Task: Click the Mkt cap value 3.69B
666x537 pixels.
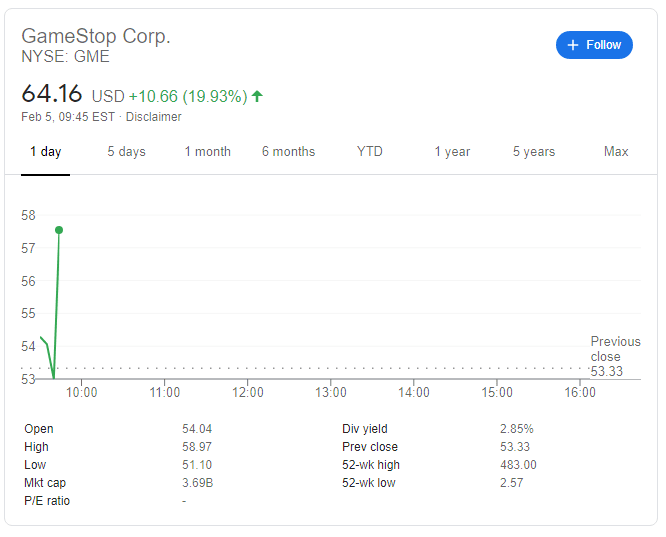Action: 196,483
